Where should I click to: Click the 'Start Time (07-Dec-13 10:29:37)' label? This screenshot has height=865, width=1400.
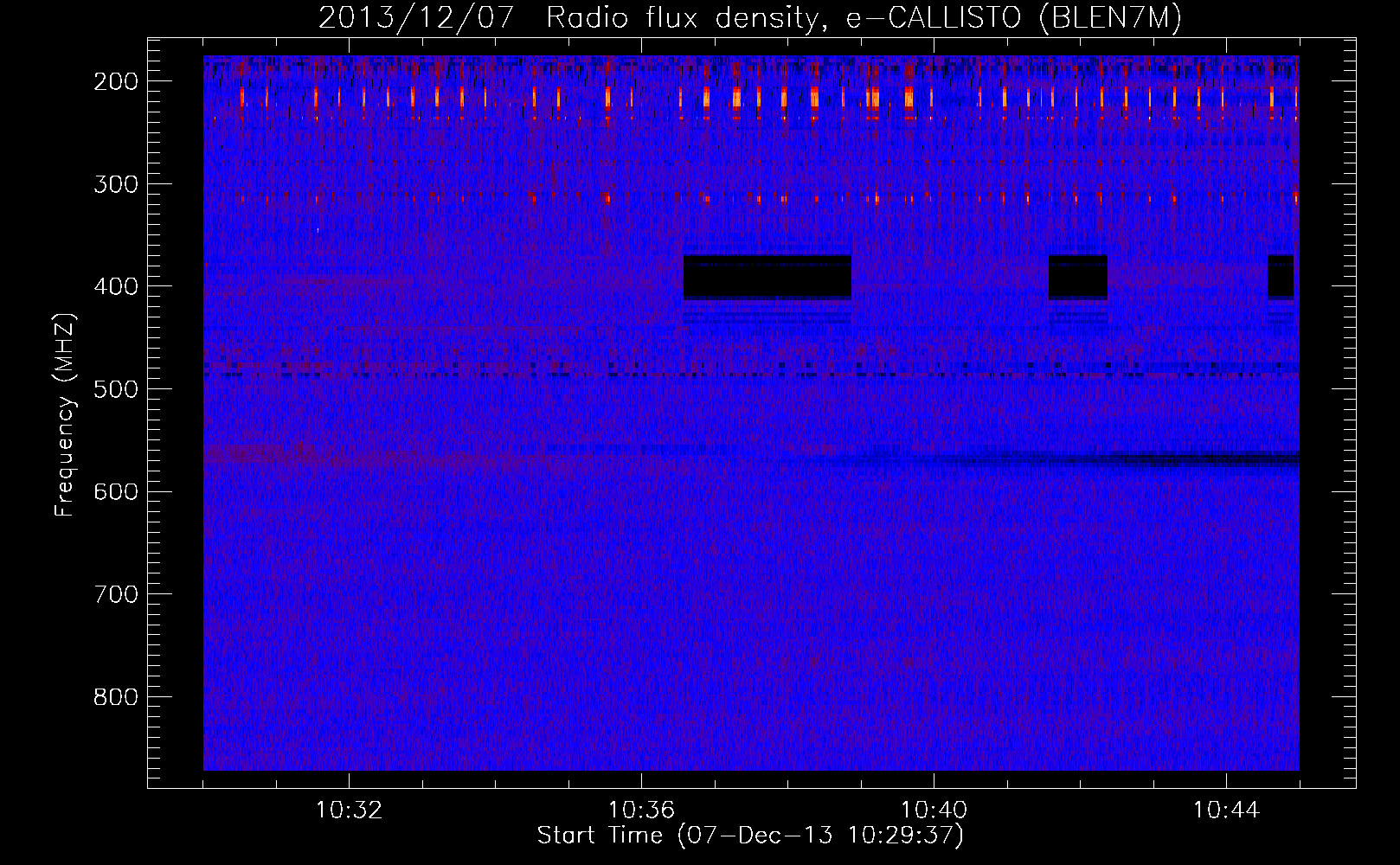[750, 836]
